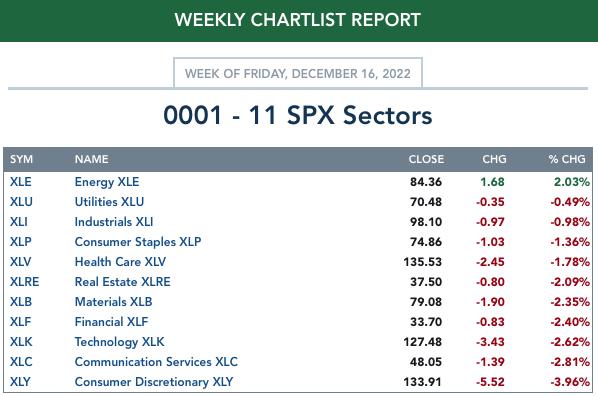Image resolution: width=598 pixels, height=396 pixels.
Task: Sort by % CHG column header
Action: tap(567, 159)
